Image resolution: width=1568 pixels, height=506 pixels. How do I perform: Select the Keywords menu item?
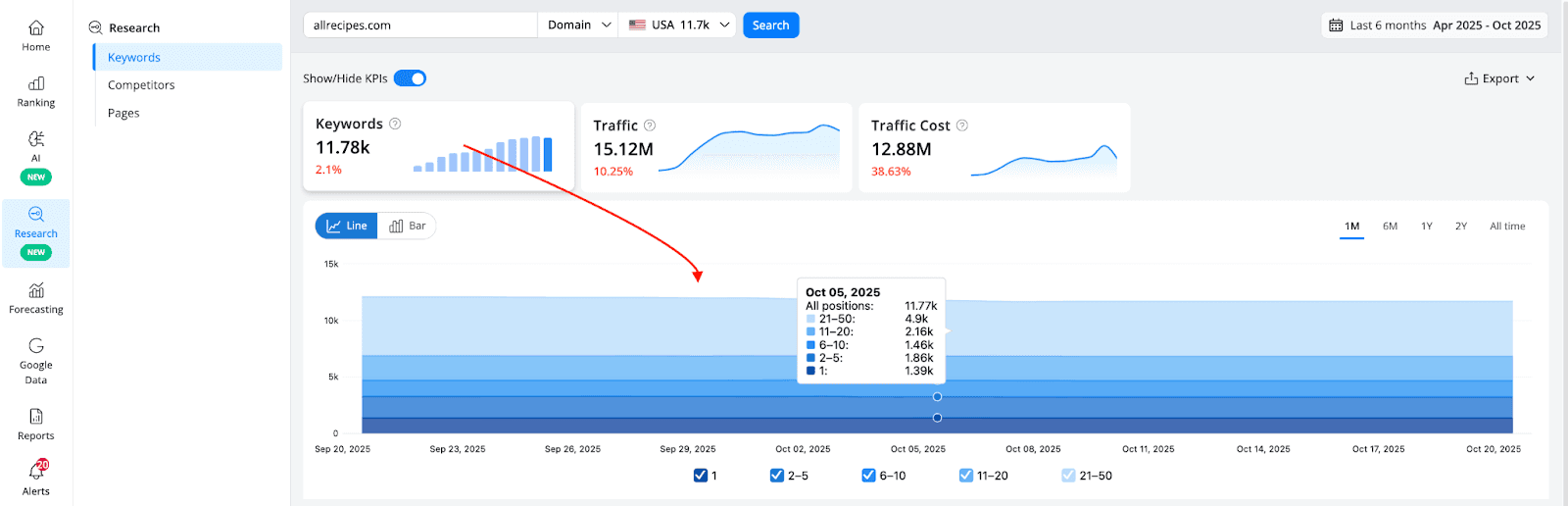point(187,57)
